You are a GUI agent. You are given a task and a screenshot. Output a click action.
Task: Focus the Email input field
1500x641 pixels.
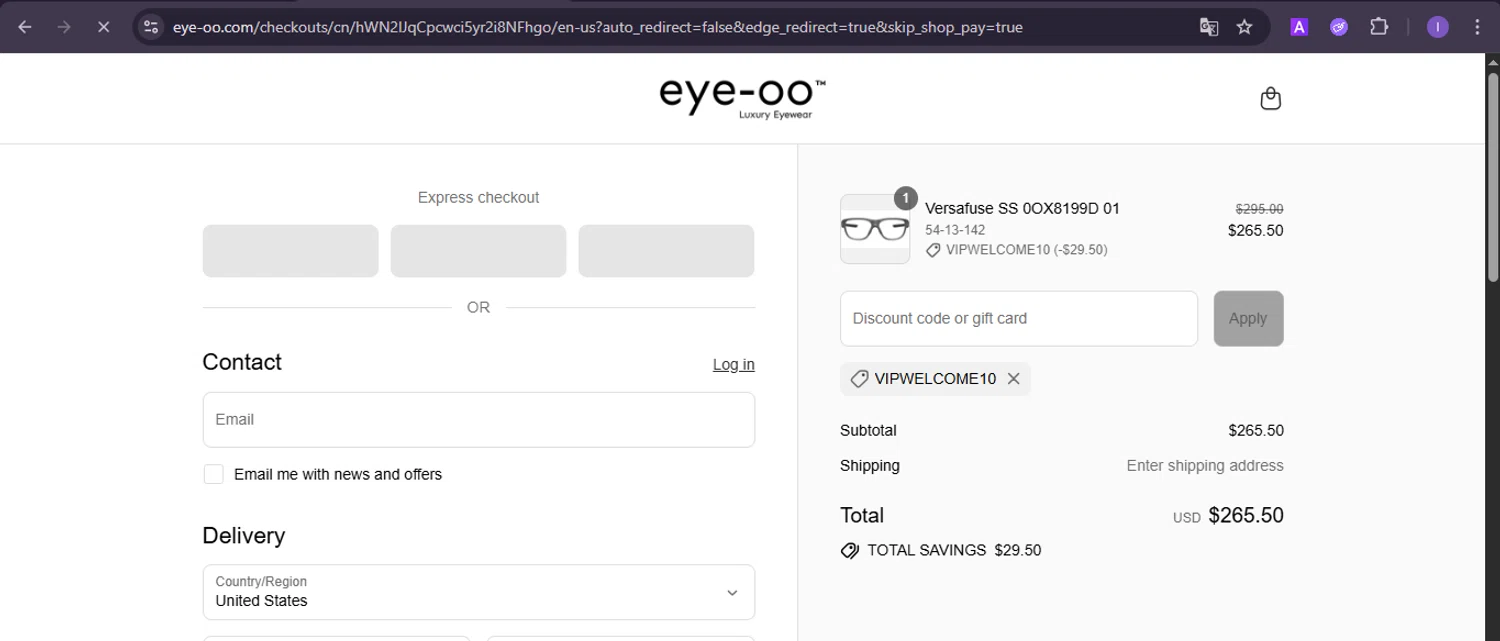click(479, 419)
